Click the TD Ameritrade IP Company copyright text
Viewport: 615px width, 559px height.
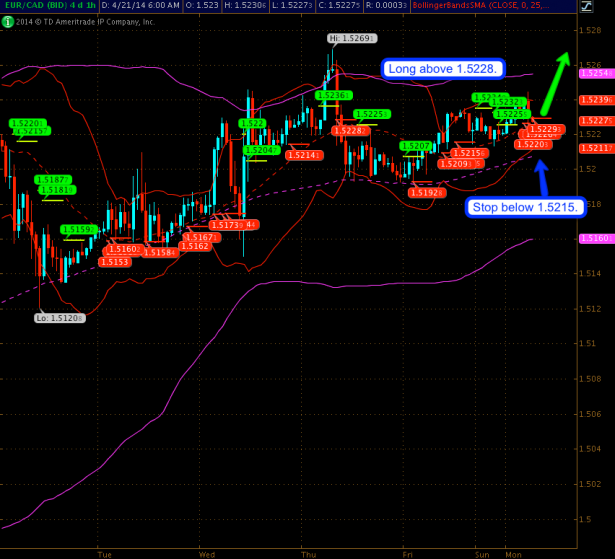(85, 22)
